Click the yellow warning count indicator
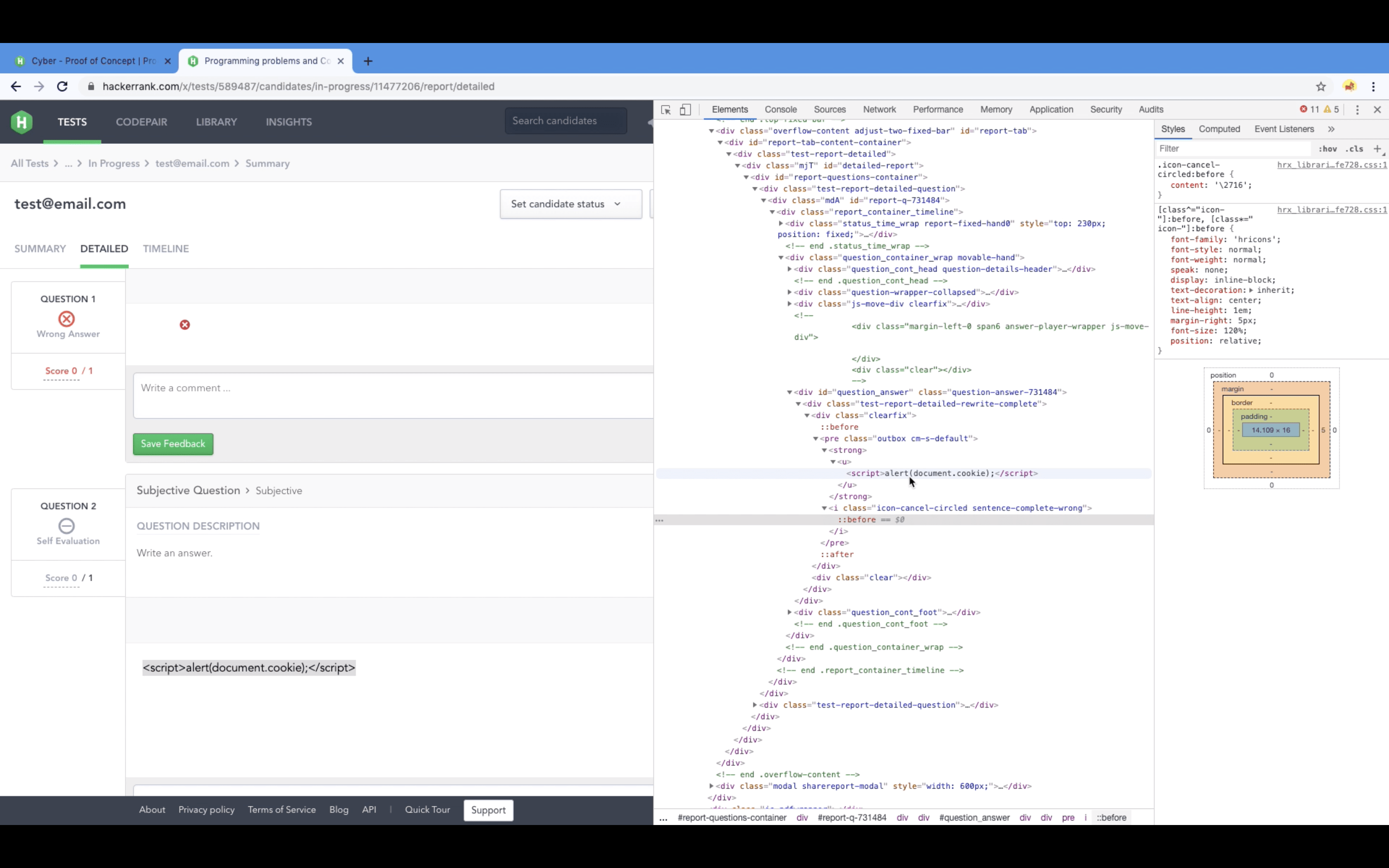 1331,110
